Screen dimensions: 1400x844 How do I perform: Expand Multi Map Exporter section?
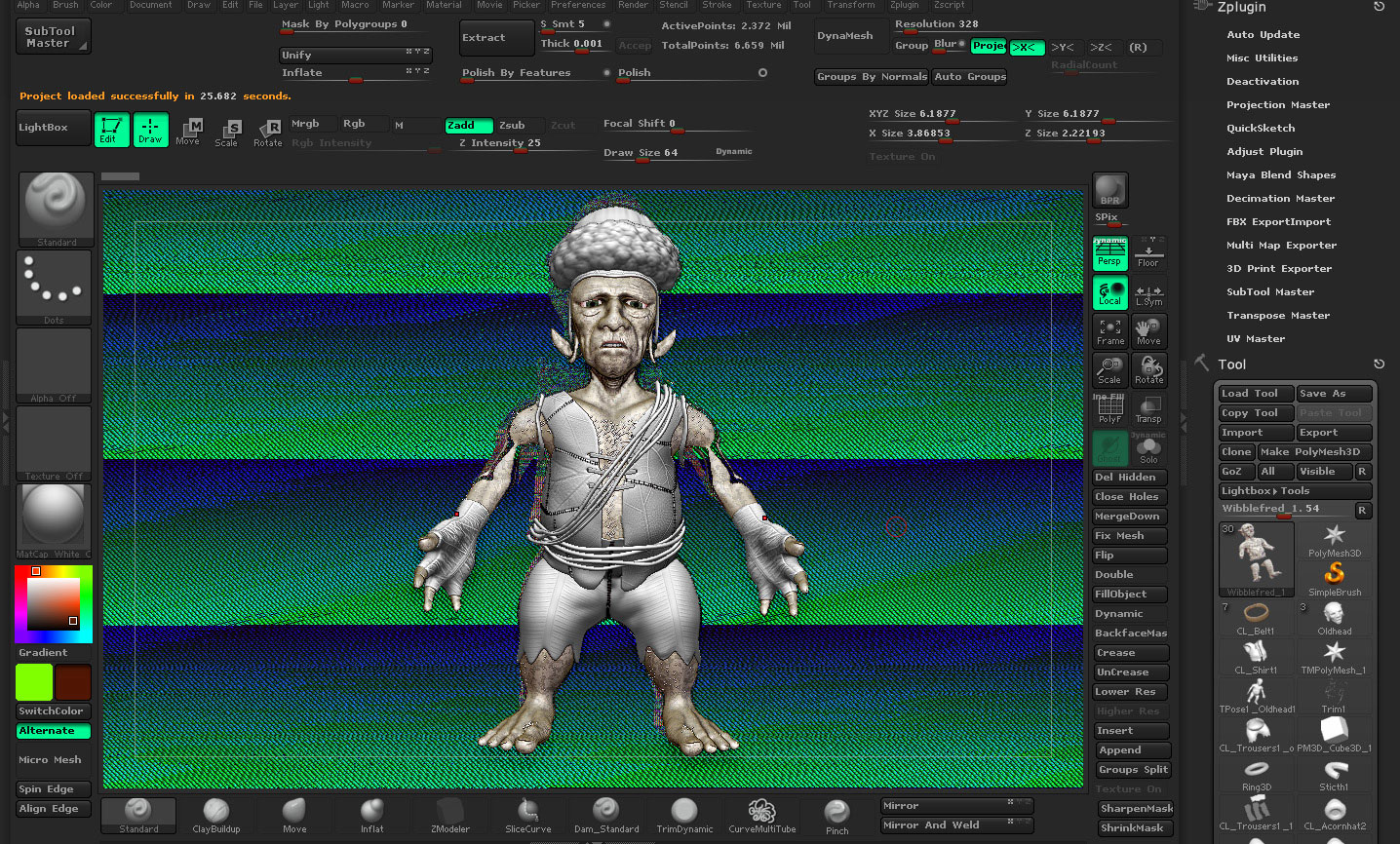(x=1281, y=246)
